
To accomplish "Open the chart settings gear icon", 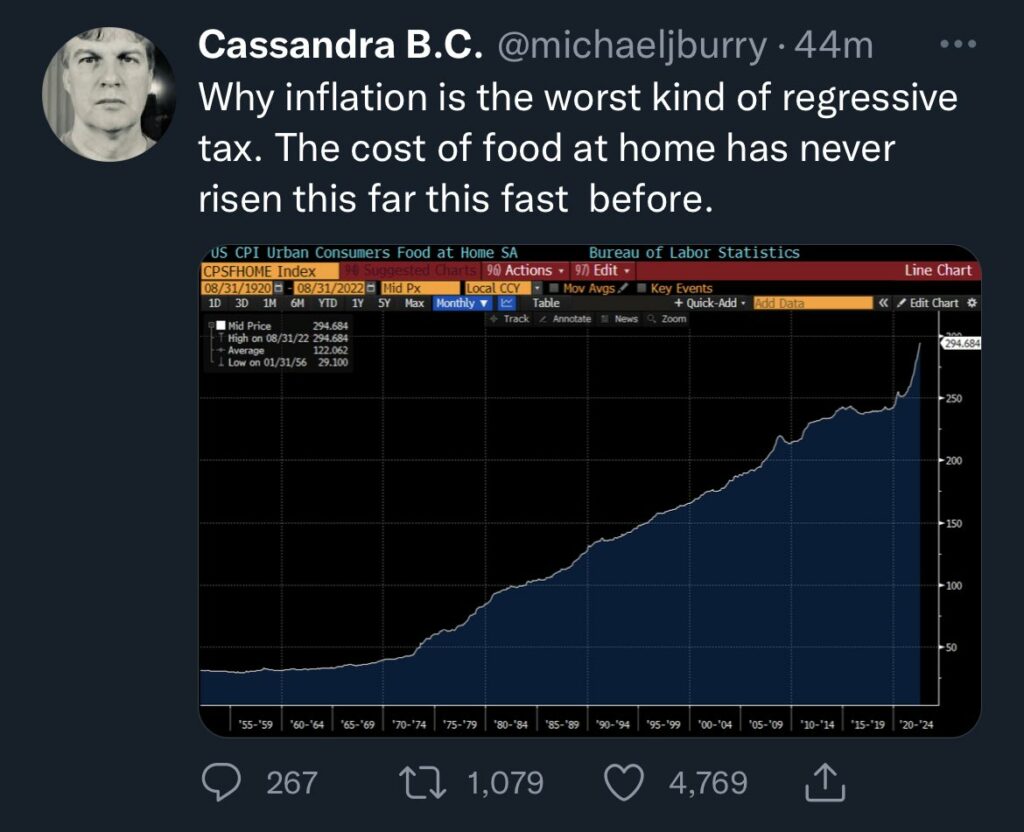I will coord(973,303).
